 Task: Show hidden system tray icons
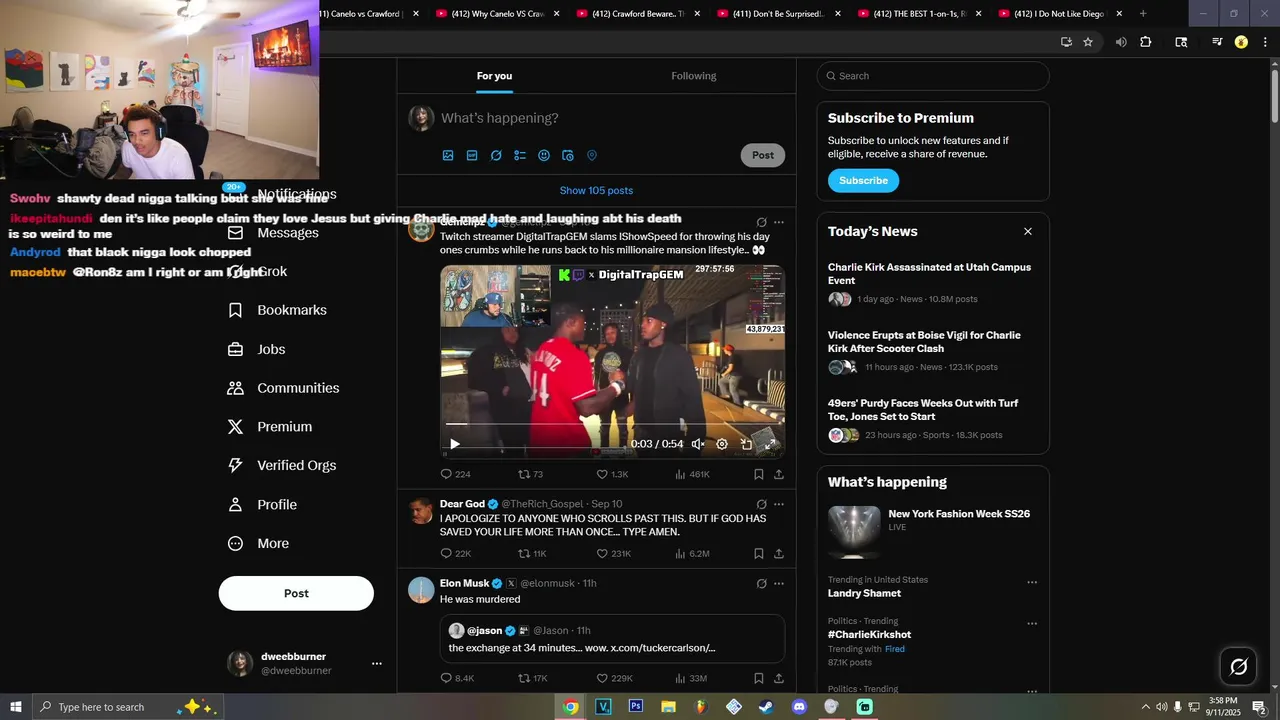1145,707
